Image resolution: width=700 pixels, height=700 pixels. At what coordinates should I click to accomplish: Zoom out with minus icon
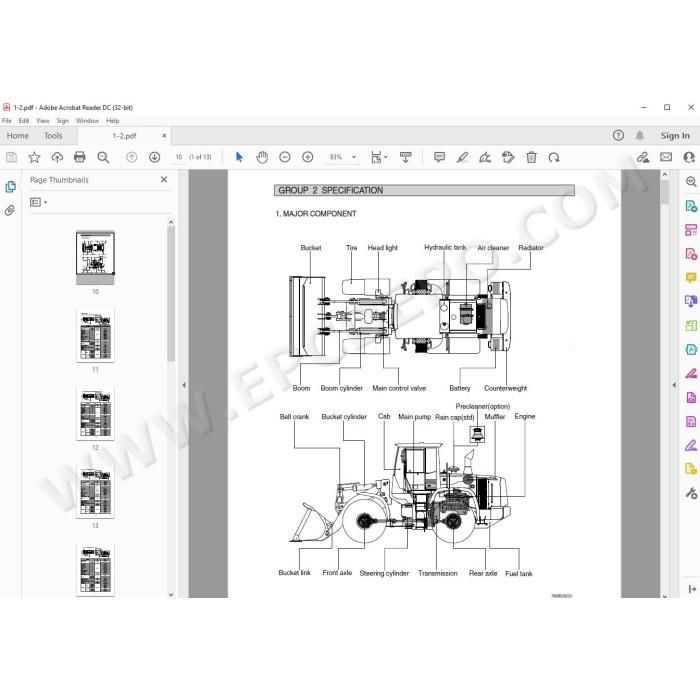click(284, 157)
